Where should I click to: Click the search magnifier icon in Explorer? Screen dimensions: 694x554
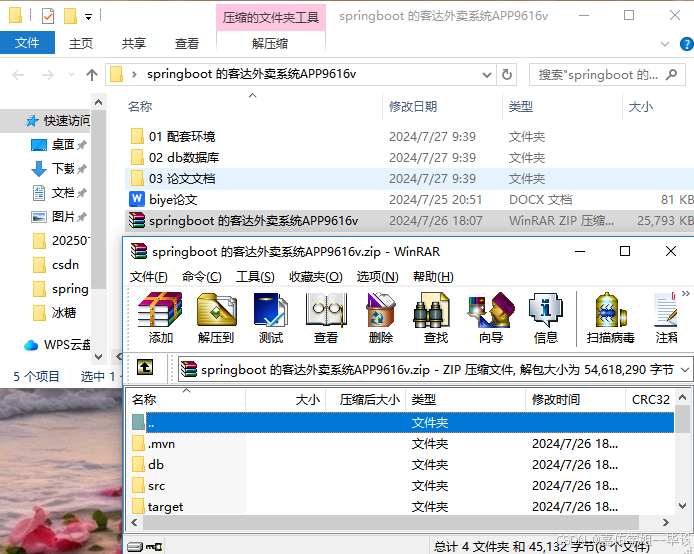671,74
